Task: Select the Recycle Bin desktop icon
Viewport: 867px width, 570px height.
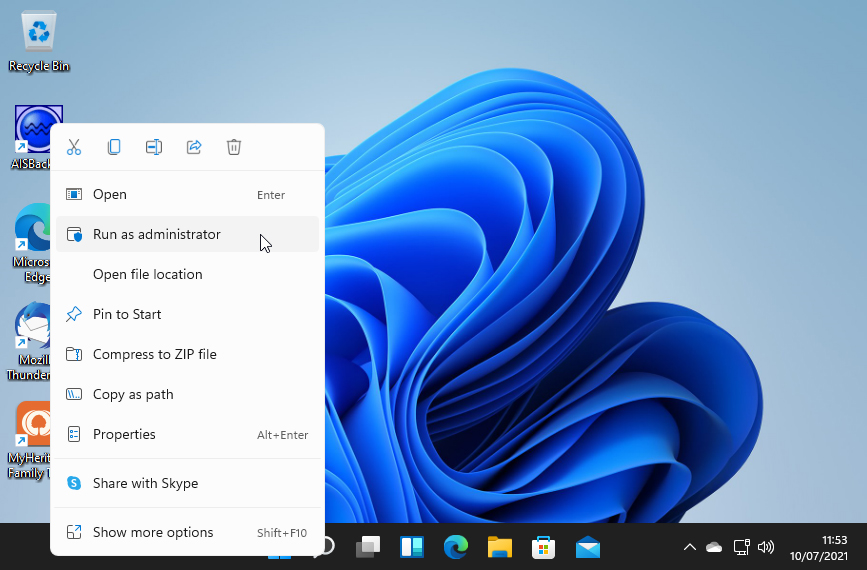Action: pos(39,42)
